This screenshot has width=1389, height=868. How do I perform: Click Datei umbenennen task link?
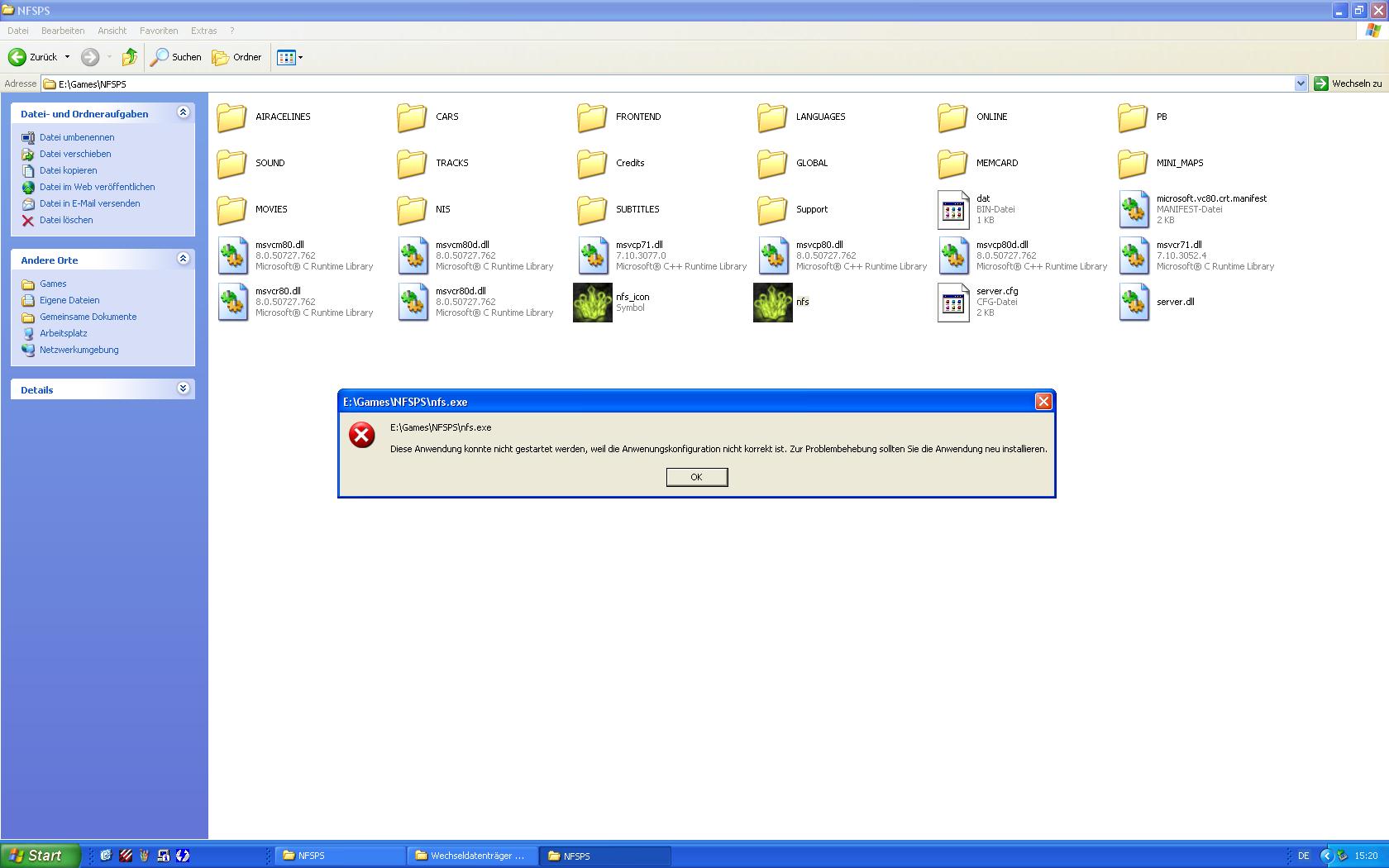pos(77,137)
